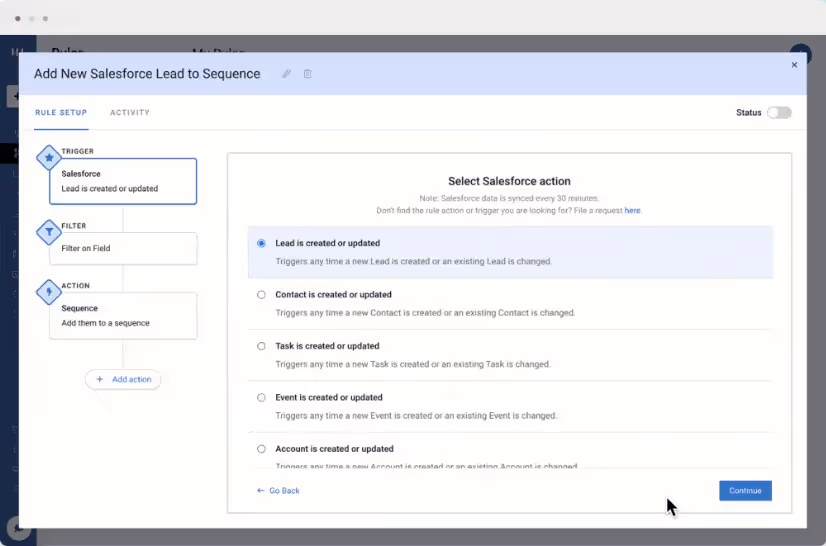Select Lead is created or updated radio

point(261,243)
